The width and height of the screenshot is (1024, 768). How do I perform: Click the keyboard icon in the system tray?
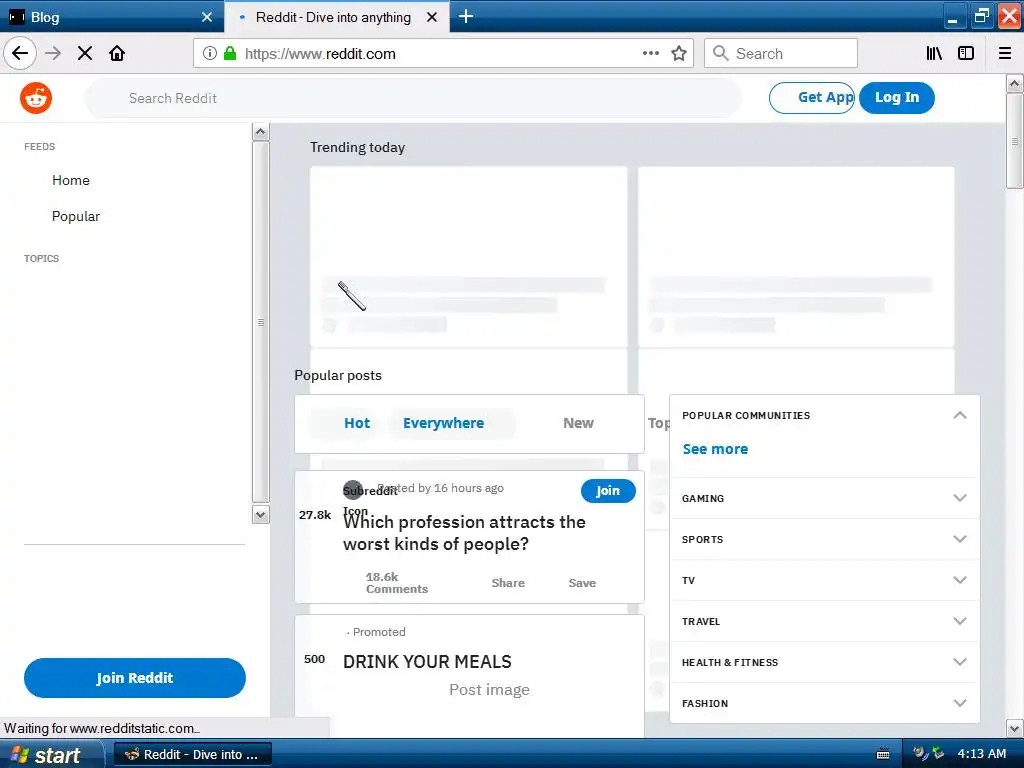click(x=883, y=754)
